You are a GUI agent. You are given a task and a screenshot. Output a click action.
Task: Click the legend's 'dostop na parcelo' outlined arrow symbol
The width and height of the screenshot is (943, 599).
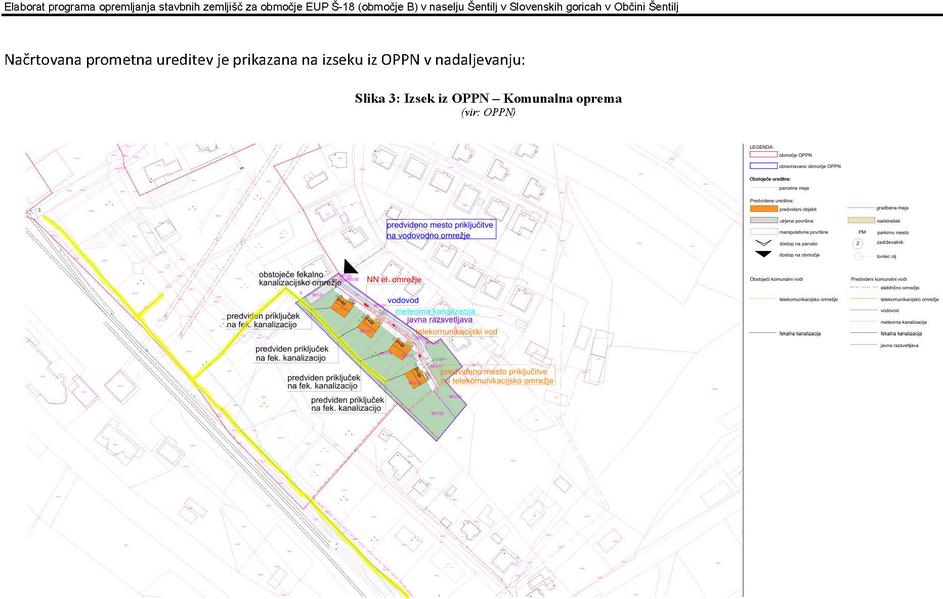[763, 243]
